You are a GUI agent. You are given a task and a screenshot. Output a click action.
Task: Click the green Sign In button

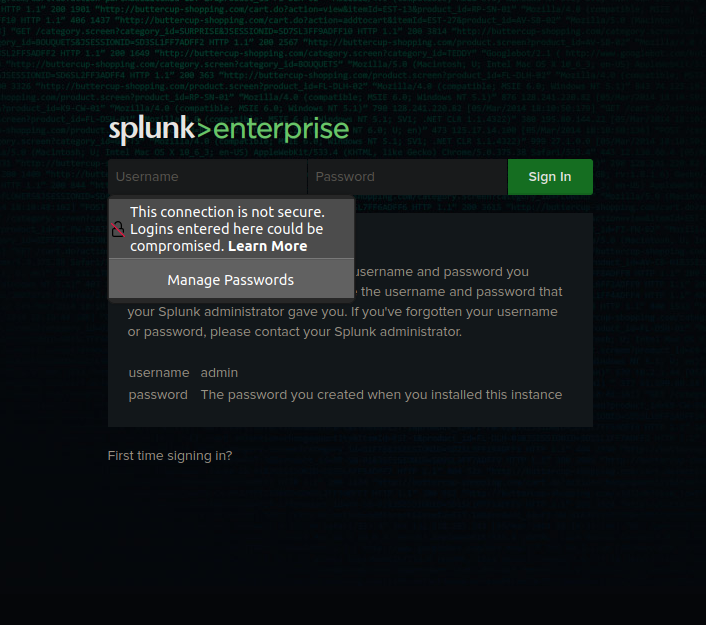[550, 177]
